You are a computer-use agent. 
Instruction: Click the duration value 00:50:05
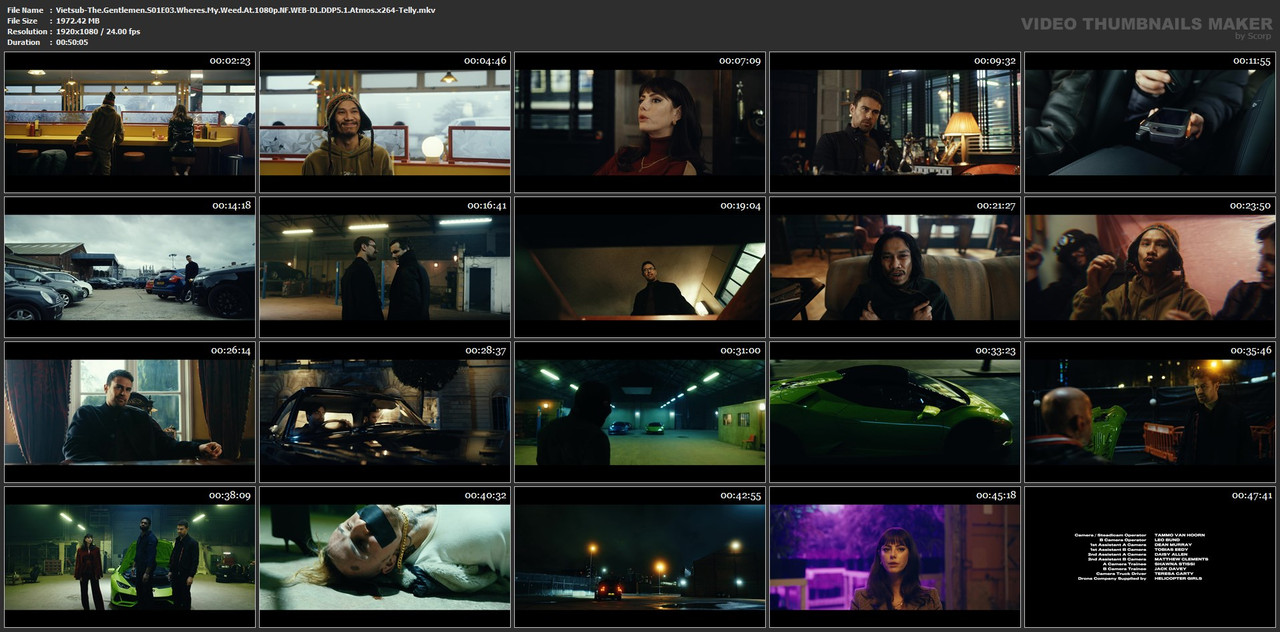(x=72, y=43)
